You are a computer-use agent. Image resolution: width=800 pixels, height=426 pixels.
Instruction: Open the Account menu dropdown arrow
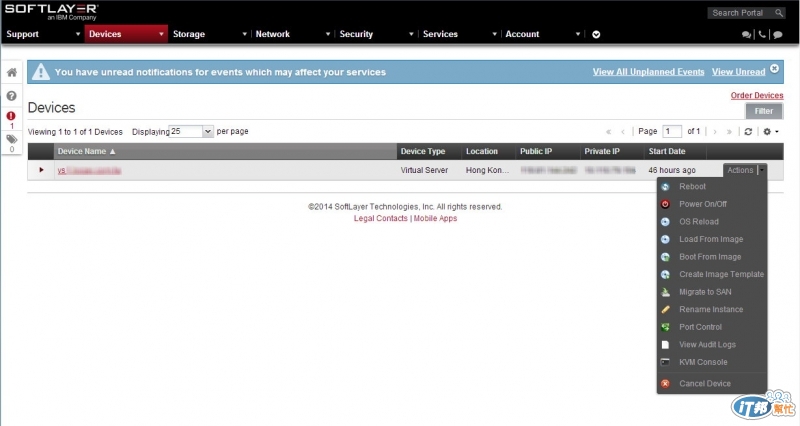click(x=578, y=34)
